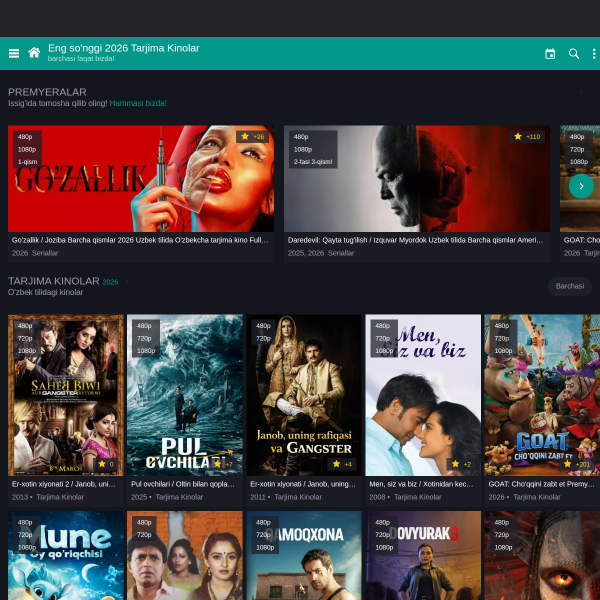Click the Barchasi button

pyautogui.click(x=569, y=286)
